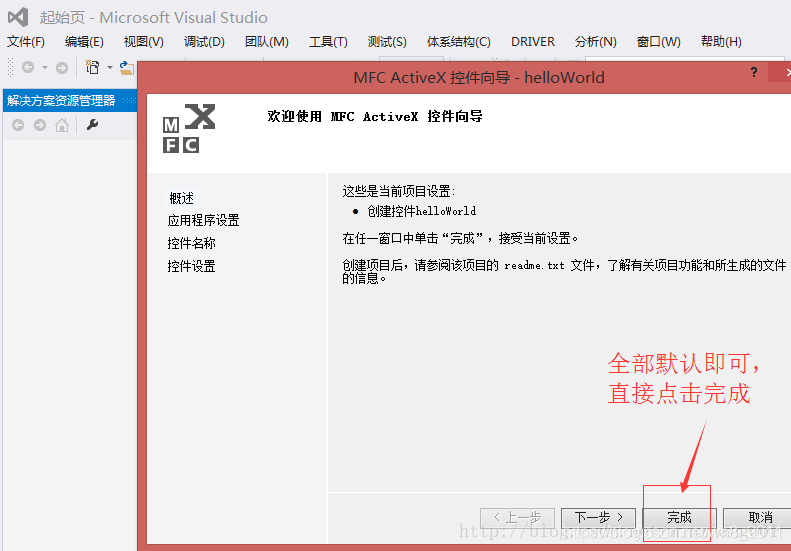Click the main toolbar navigate backward icon
791x551 pixels.
click(28, 67)
